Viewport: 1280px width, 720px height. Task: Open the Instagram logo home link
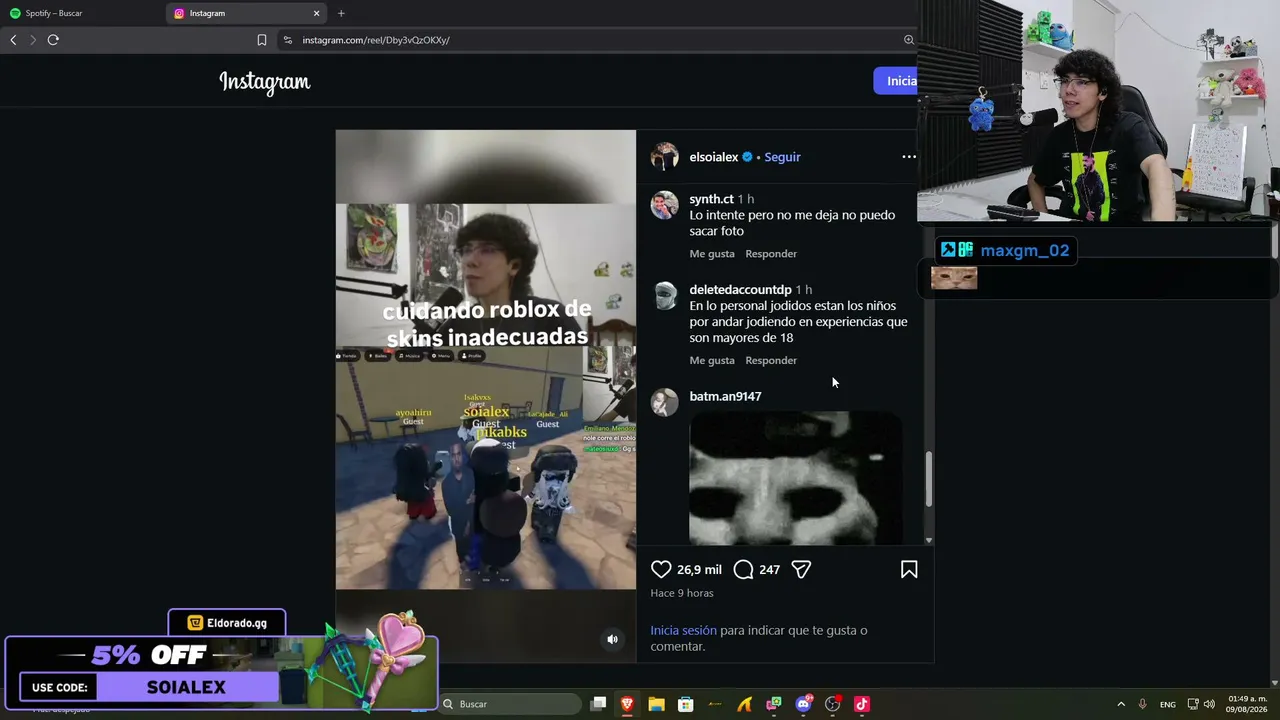265,82
